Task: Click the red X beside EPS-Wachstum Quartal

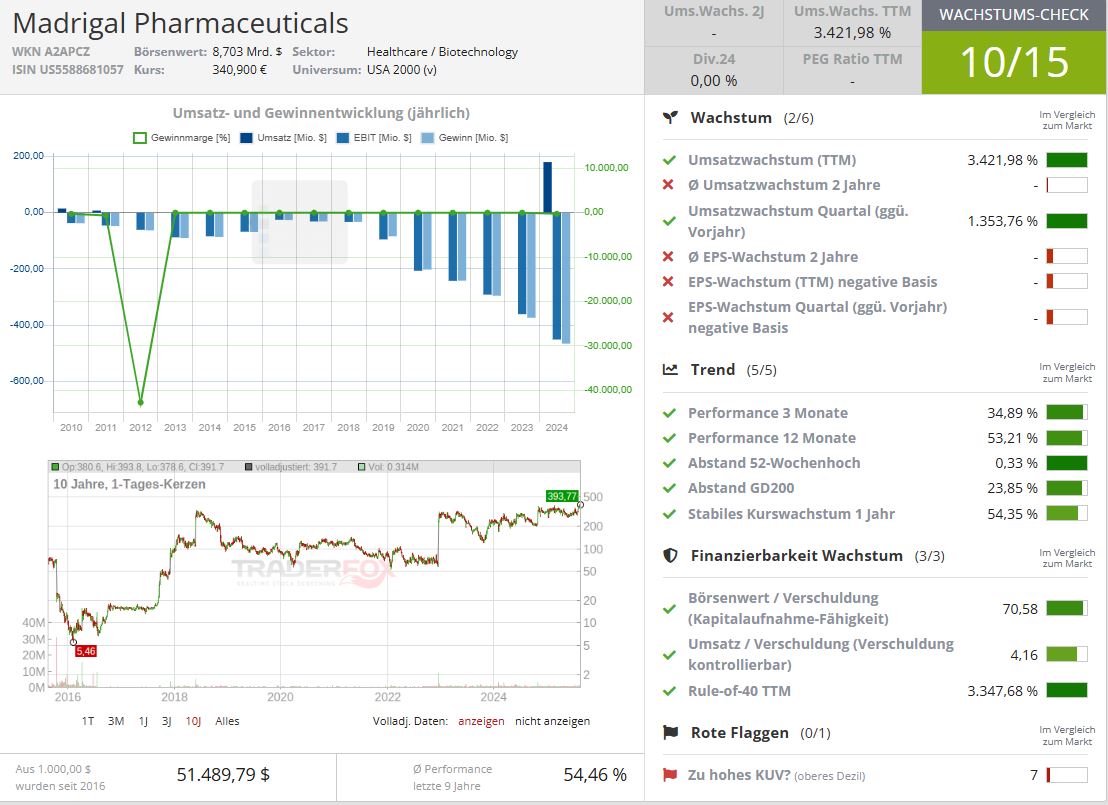Action: (668, 317)
